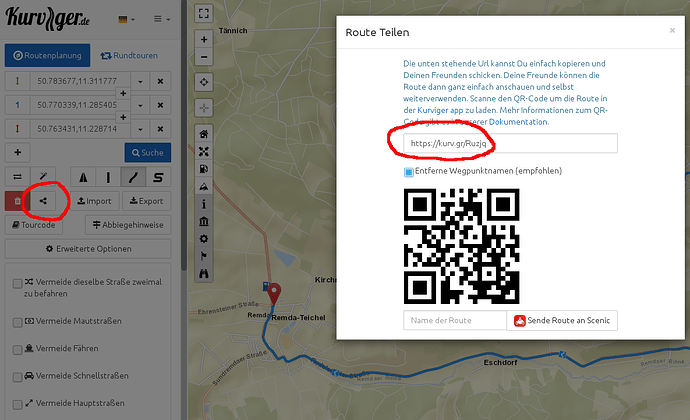Reverse route with swap arrows button

pyautogui.click(x=17, y=177)
